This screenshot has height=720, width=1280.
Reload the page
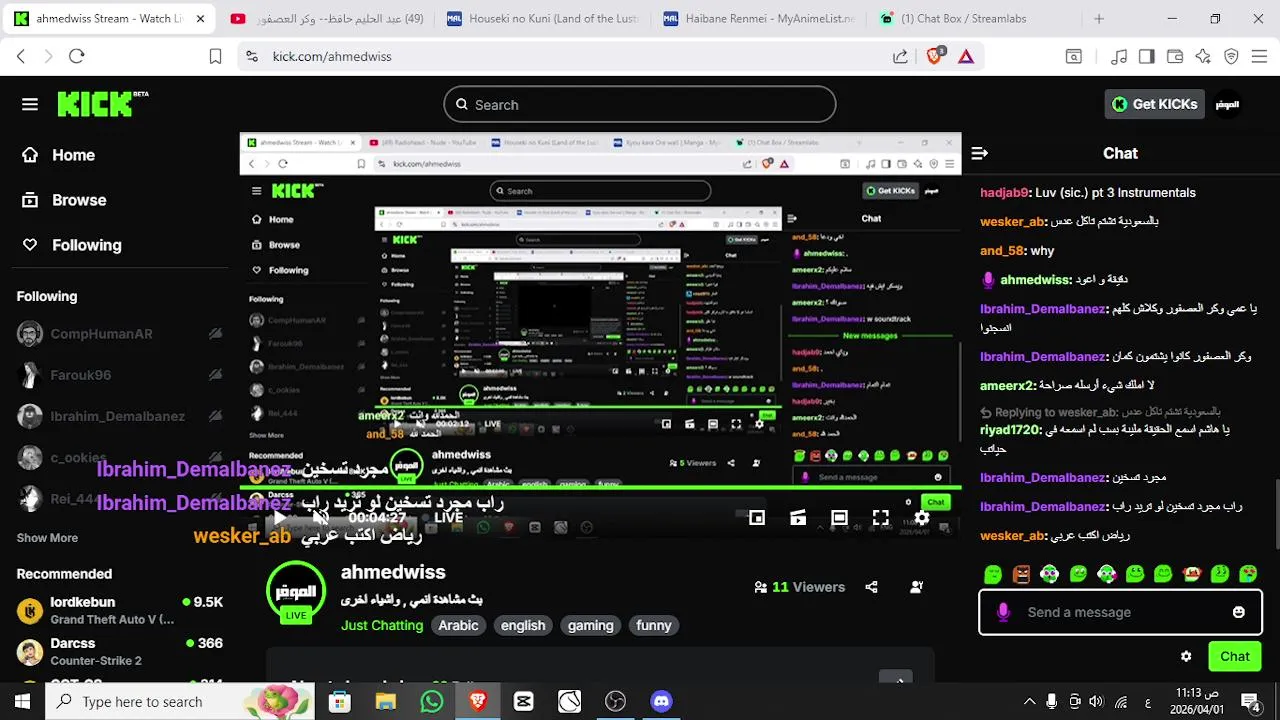[x=77, y=57]
